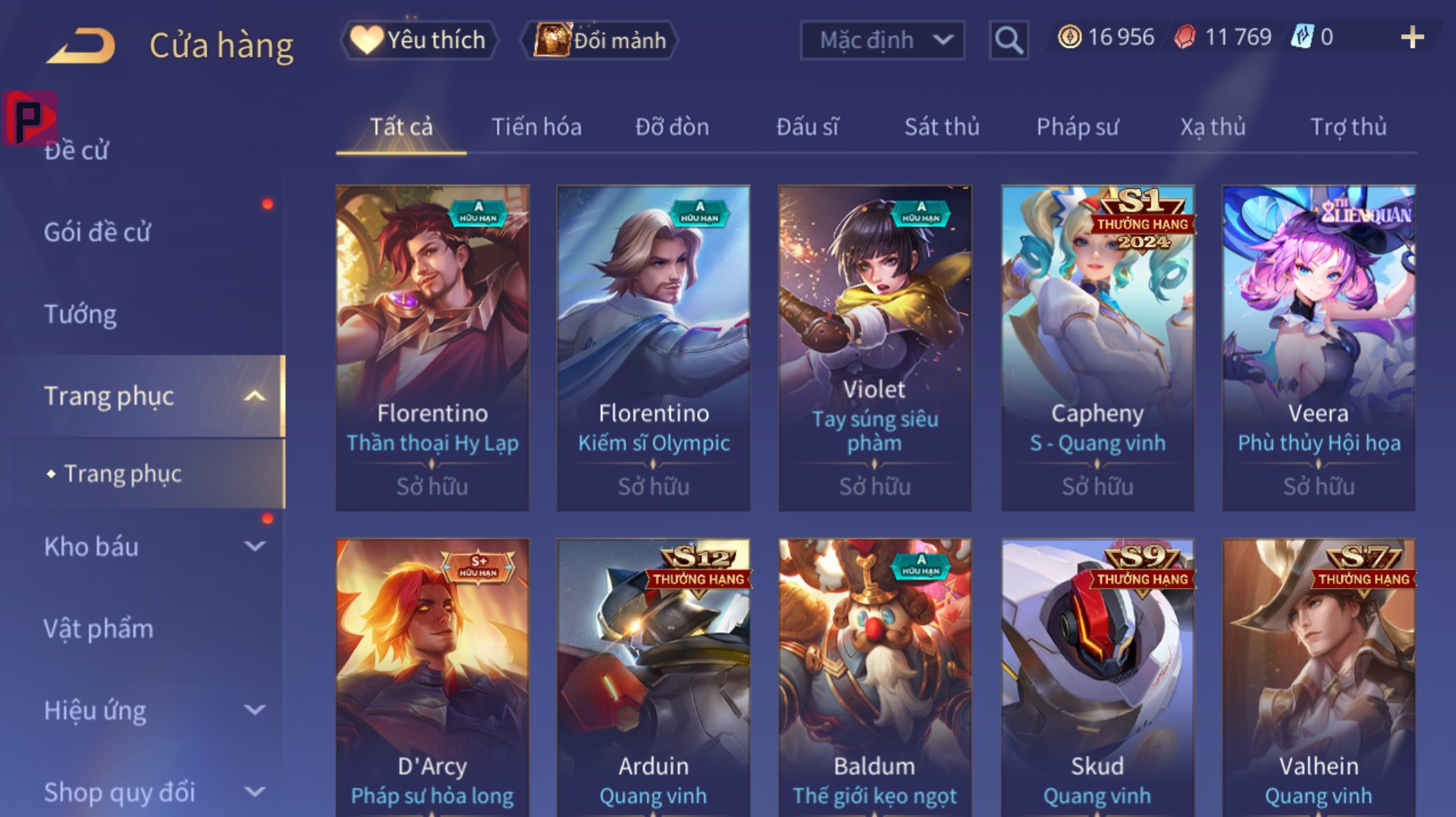Expand the Kho báu sidebar section
The width and height of the screenshot is (1456, 817).
tap(255, 546)
